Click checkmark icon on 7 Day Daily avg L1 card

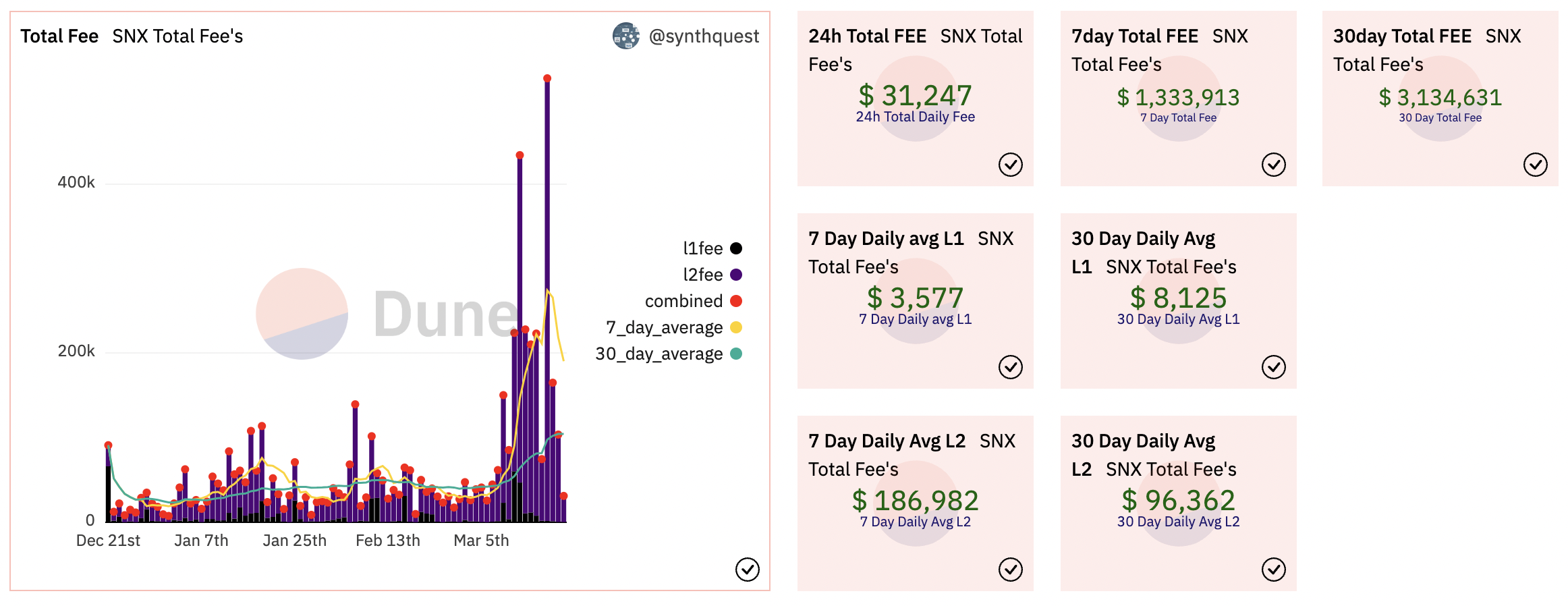1010,367
